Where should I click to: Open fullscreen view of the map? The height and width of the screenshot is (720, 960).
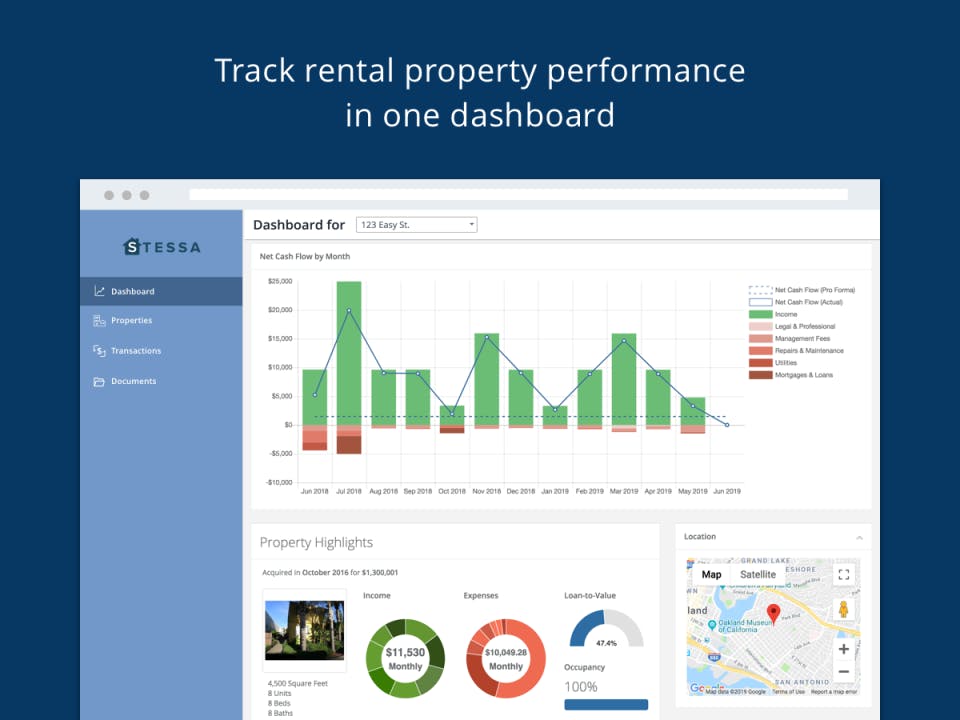pyautogui.click(x=844, y=574)
